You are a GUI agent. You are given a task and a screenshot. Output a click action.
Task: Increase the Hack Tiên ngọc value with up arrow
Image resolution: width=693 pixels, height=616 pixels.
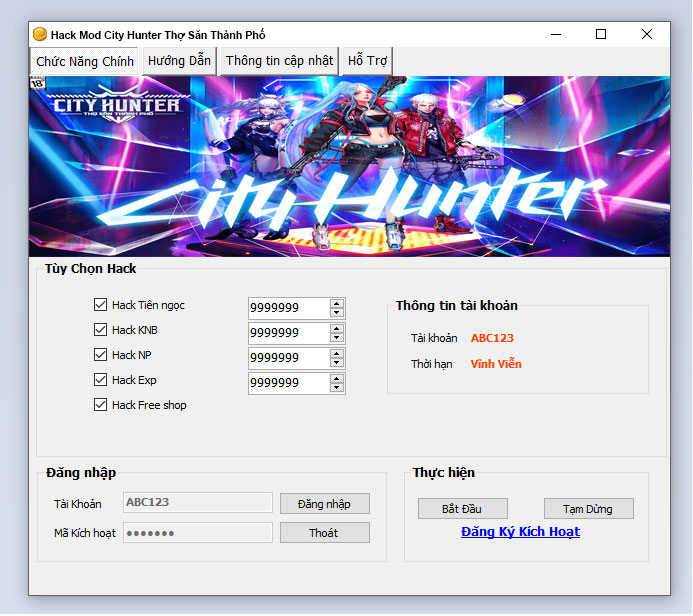click(x=337, y=304)
